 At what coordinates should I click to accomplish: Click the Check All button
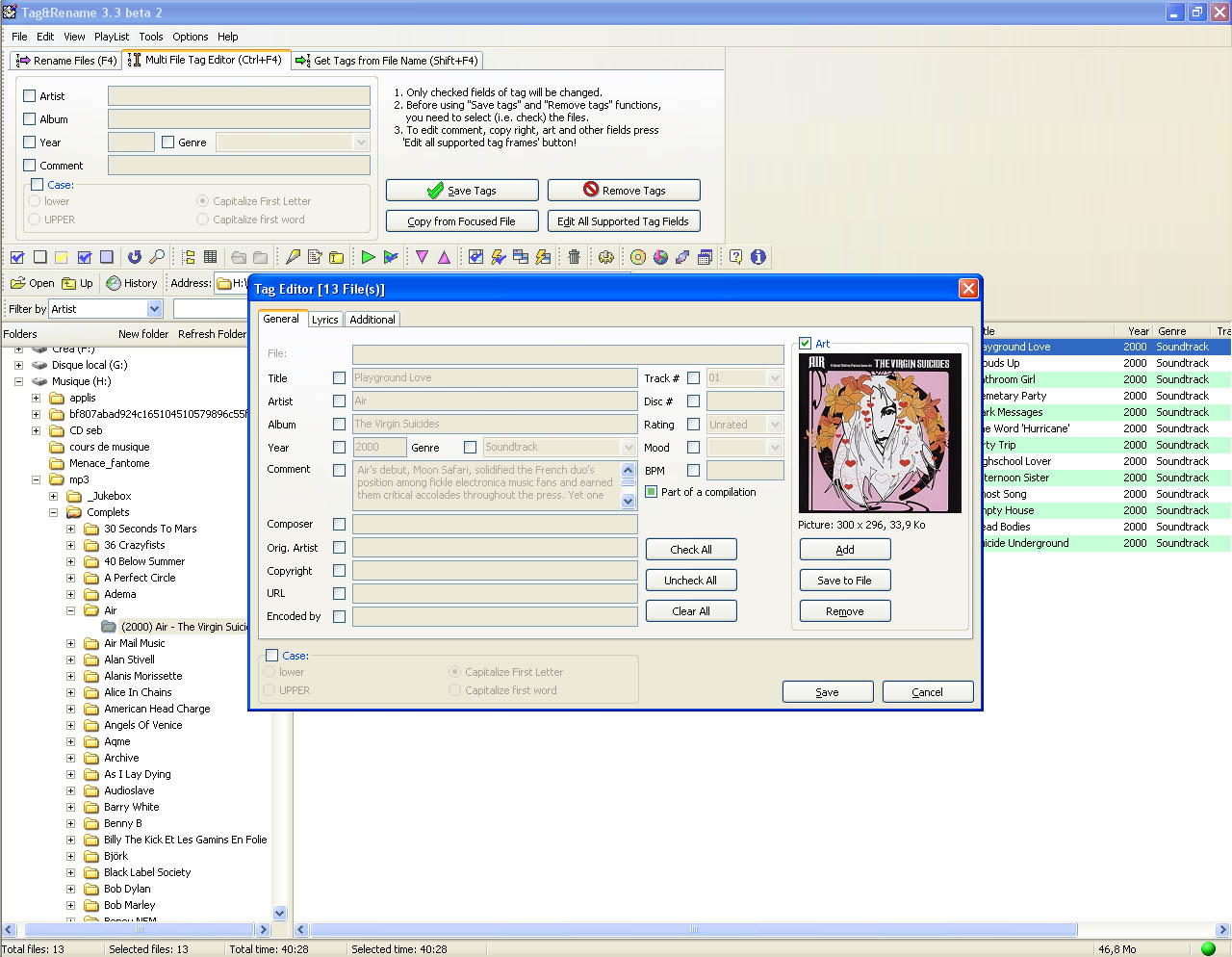(x=691, y=550)
